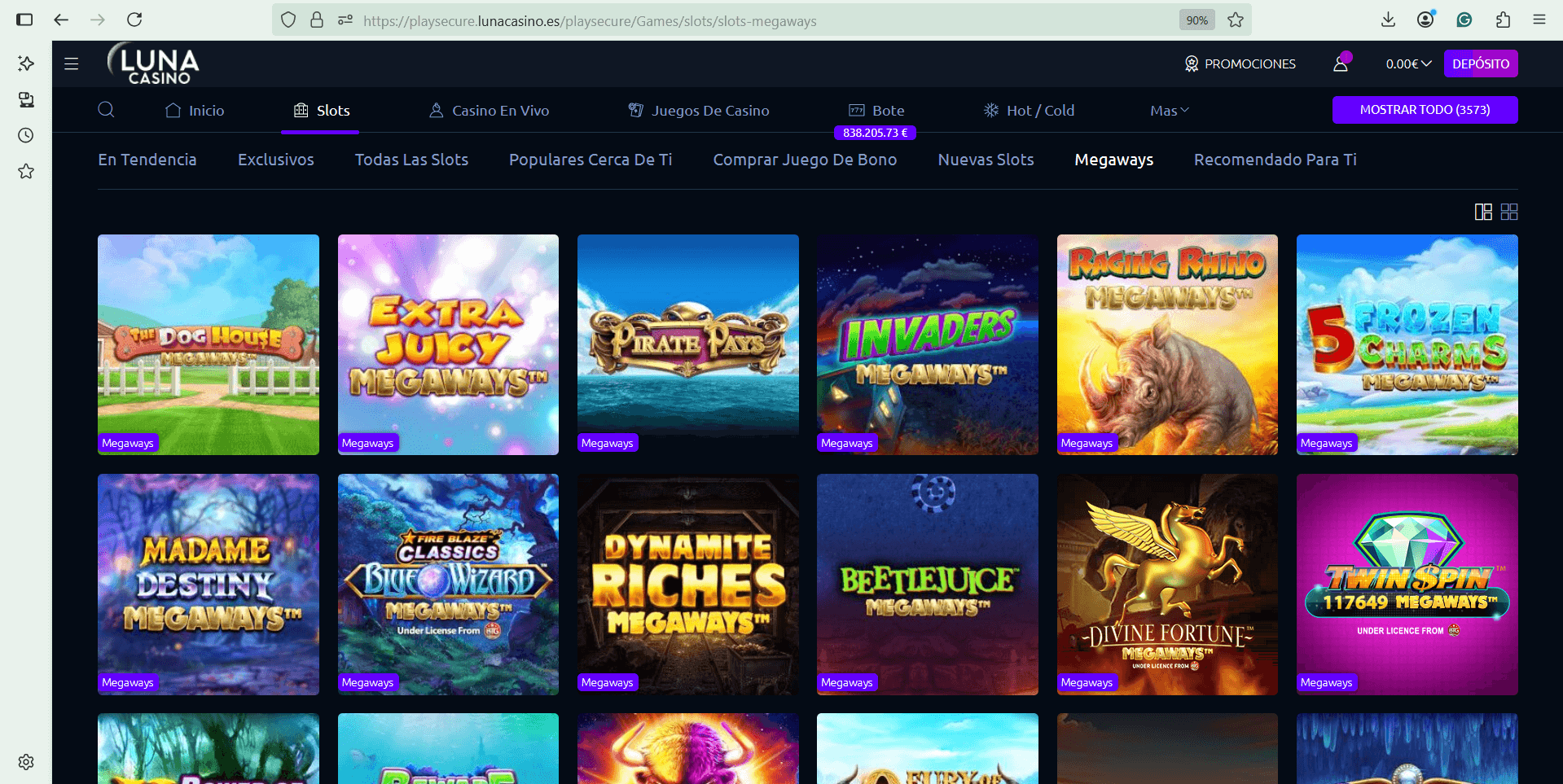1563x784 pixels.
Task: Click the Megaways tag on Beetlejuice
Action: point(847,682)
